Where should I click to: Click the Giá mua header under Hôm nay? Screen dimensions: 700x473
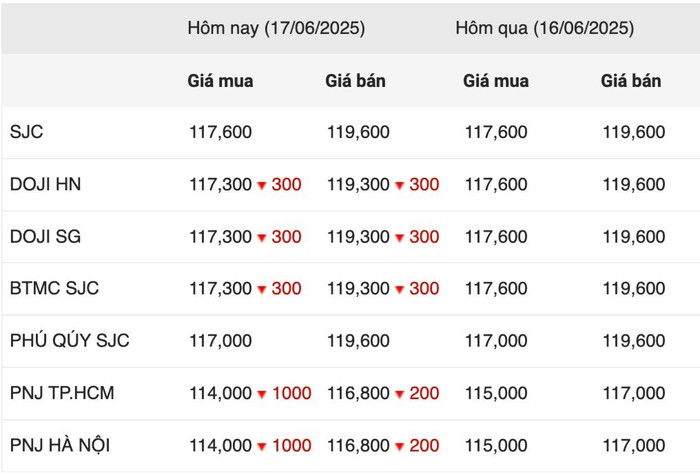point(221,81)
